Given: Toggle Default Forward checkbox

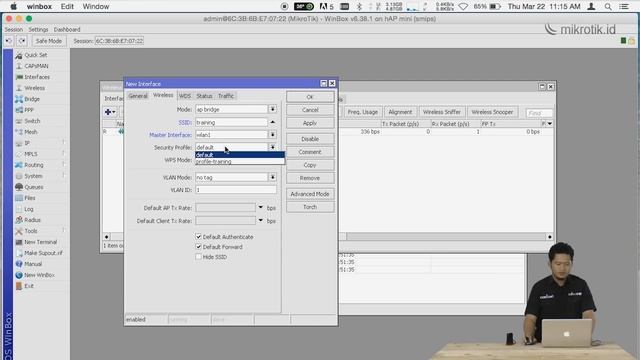Looking at the screenshot, I should (x=198, y=247).
